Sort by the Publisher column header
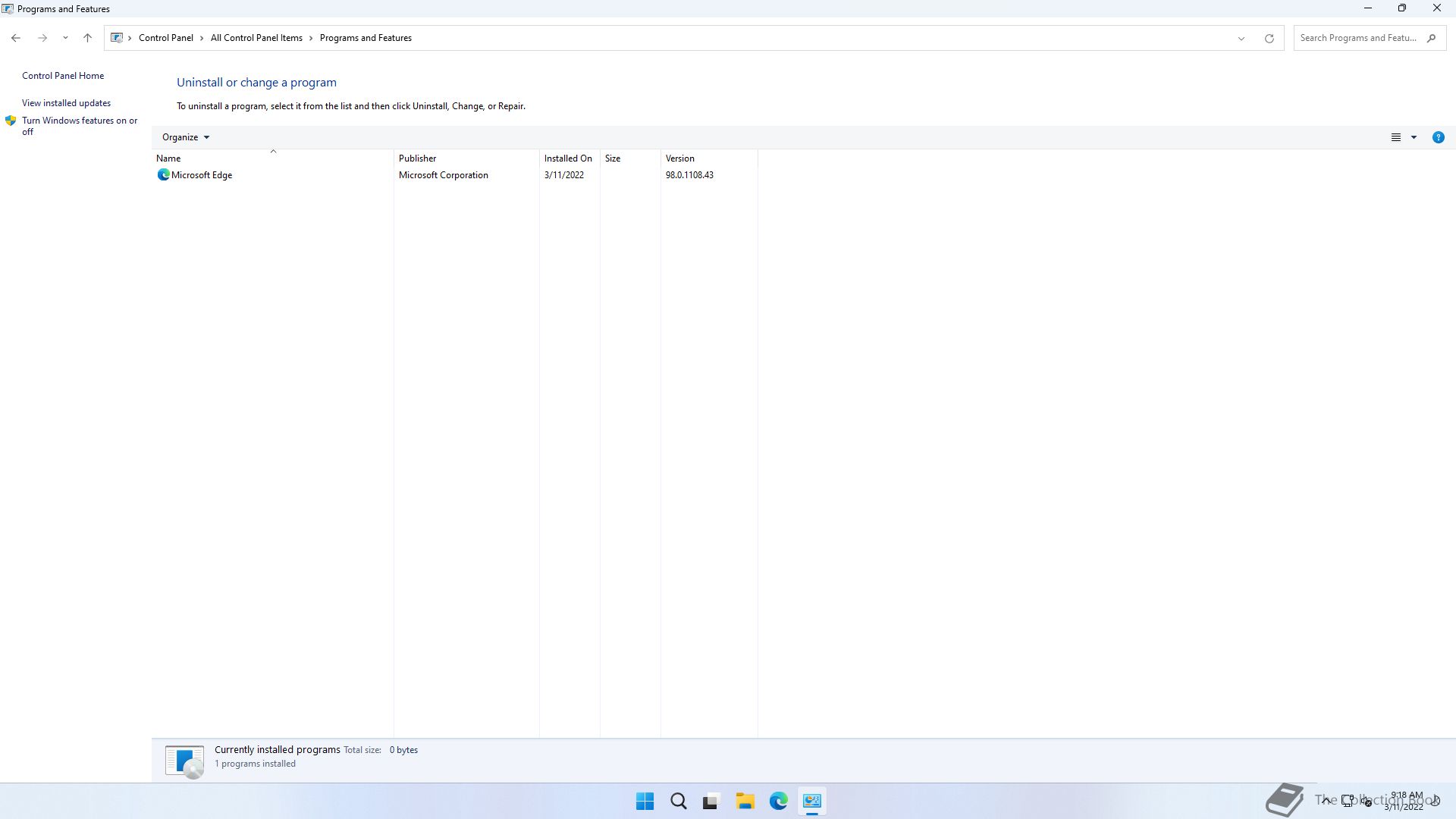1456x819 pixels. 466,158
